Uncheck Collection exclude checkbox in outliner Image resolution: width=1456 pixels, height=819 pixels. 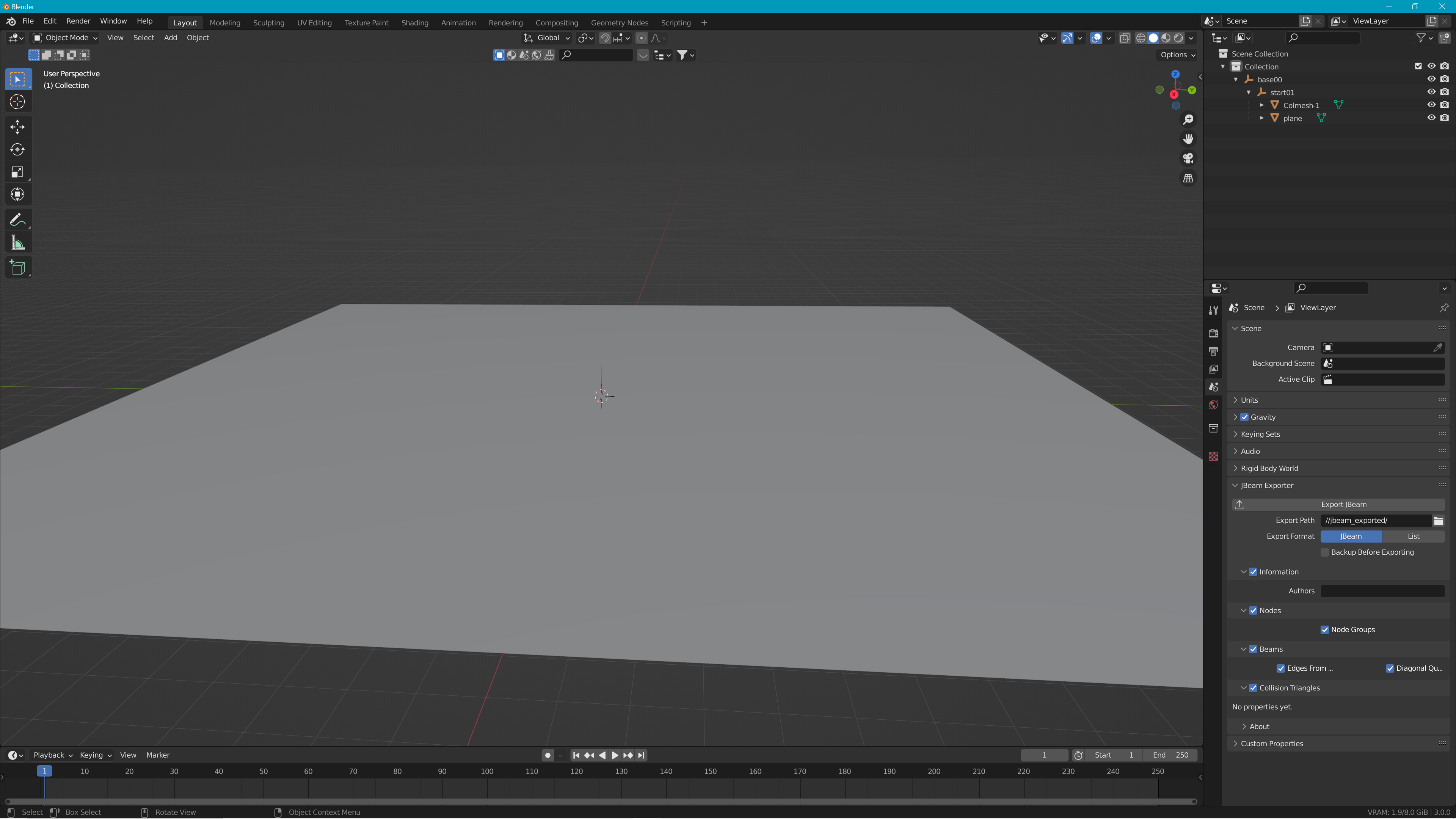click(x=1418, y=66)
